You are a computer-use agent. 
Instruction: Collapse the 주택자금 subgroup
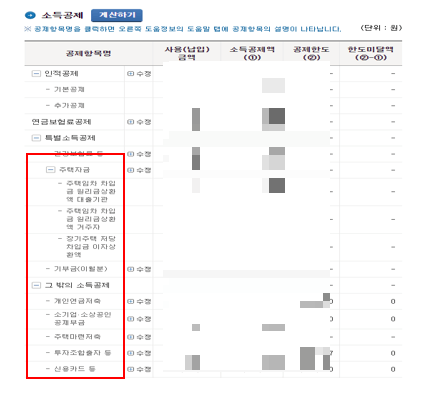pos(50,170)
